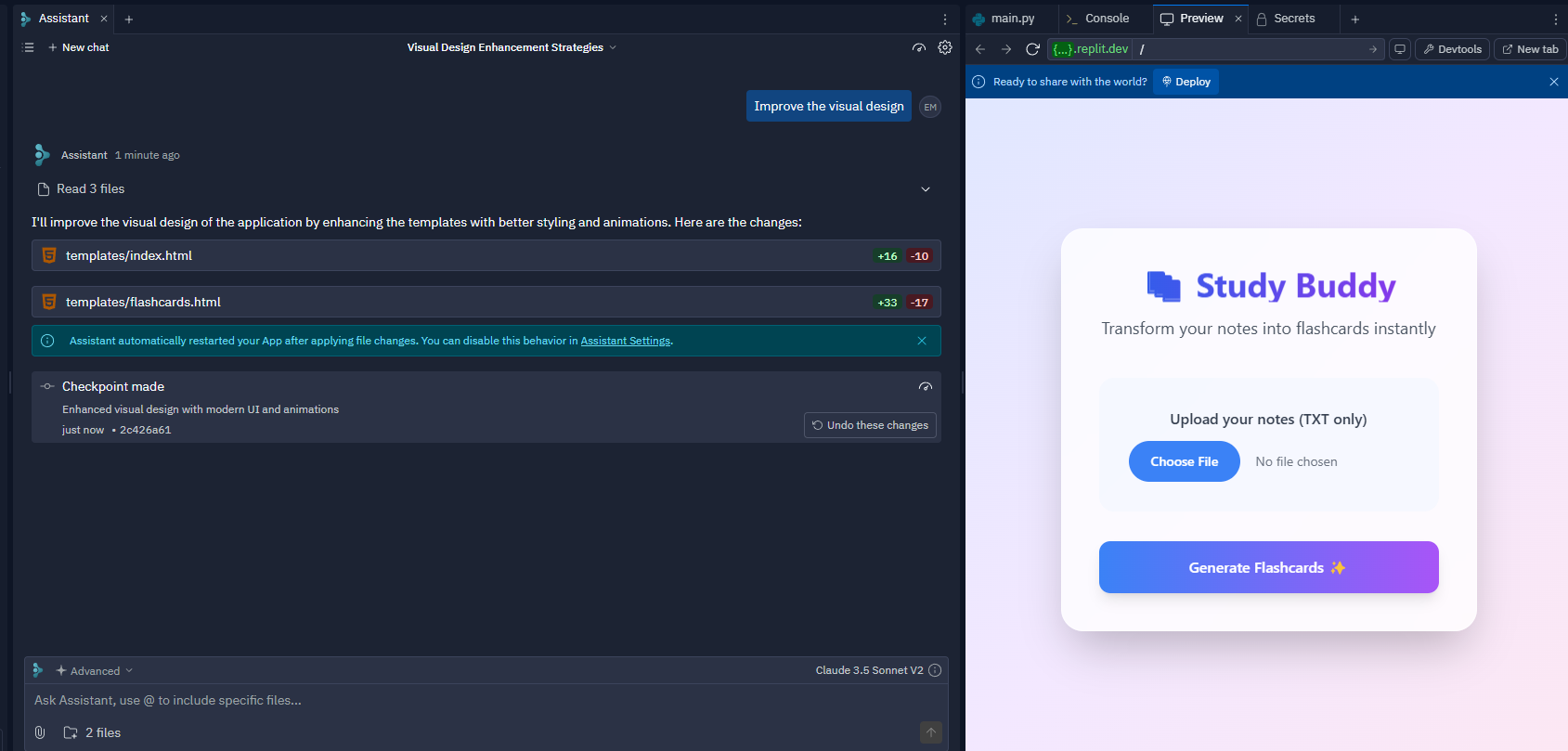1568x751 pixels.
Task: Dismiss the auto-restart notification banner
Action: [922, 341]
